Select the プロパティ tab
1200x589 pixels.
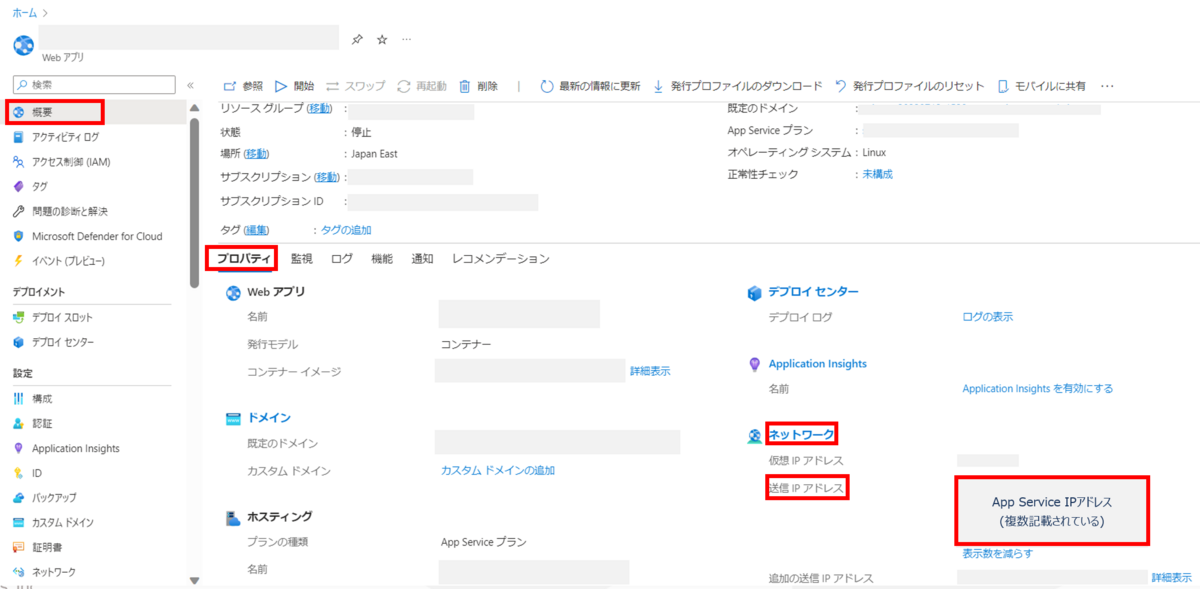click(244, 259)
